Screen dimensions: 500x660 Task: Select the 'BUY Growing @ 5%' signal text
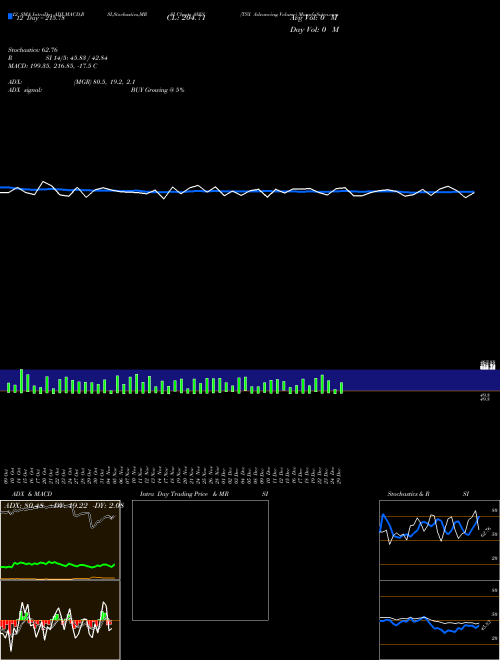click(x=157, y=90)
